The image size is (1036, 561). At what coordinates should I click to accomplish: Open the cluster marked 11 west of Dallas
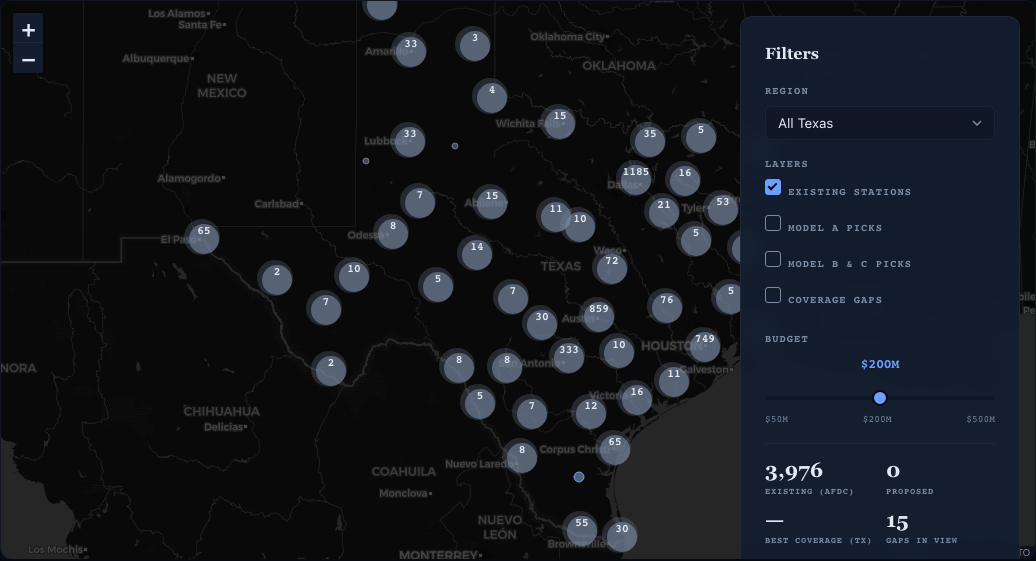coord(555,214)
